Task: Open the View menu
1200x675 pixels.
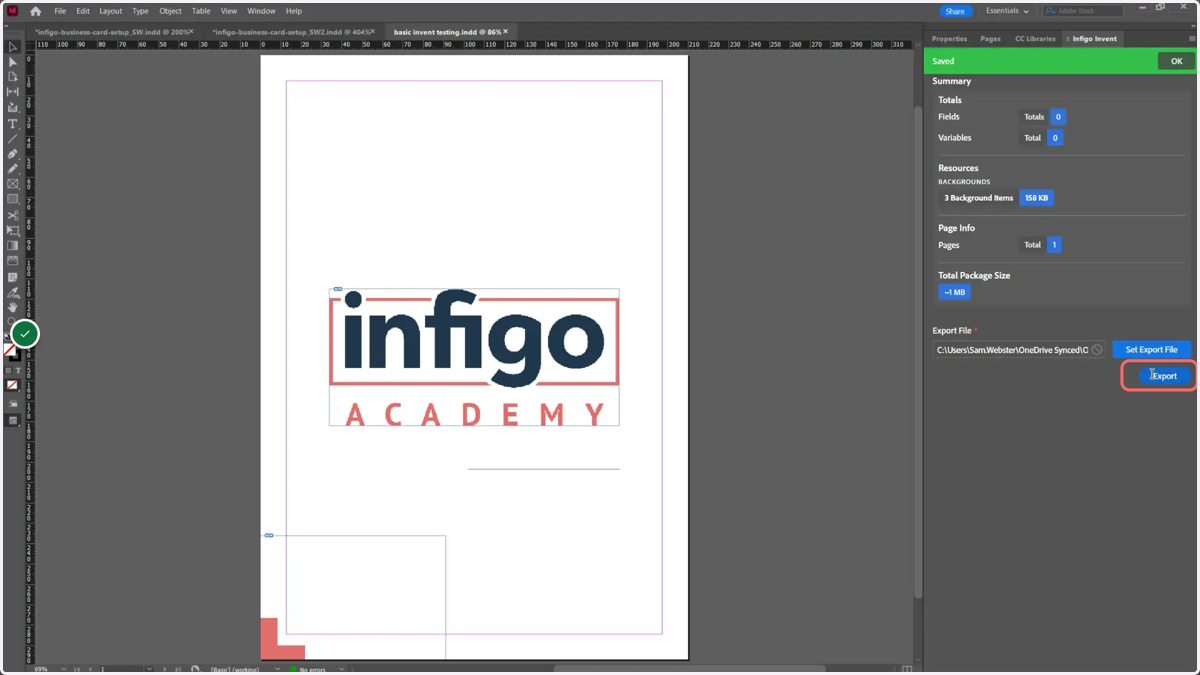Action: (229, 11)
